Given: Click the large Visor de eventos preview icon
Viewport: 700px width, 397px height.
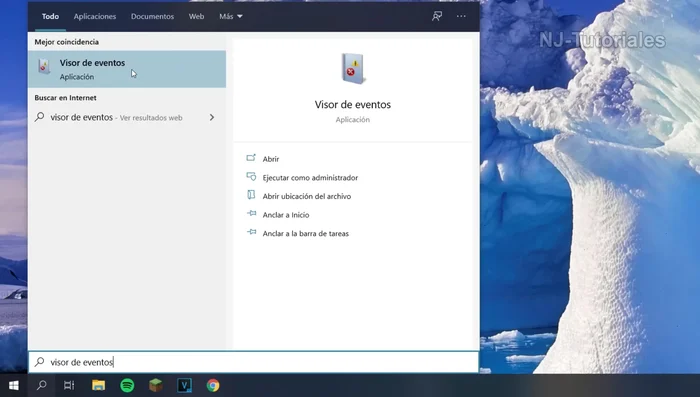Looking at the screenshot, I should click(x=353, y=68).
